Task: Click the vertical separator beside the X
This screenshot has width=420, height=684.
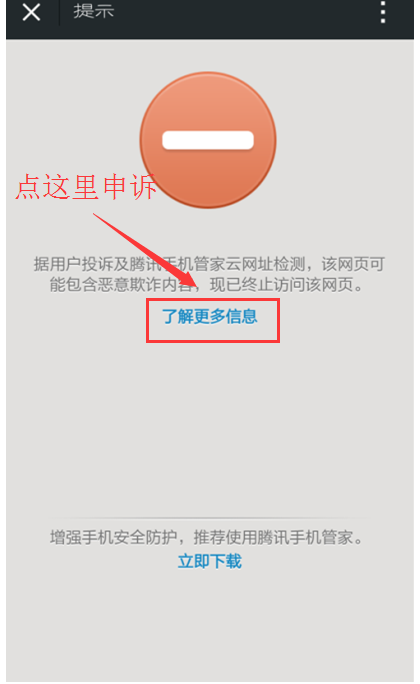Action: (59, 12)
